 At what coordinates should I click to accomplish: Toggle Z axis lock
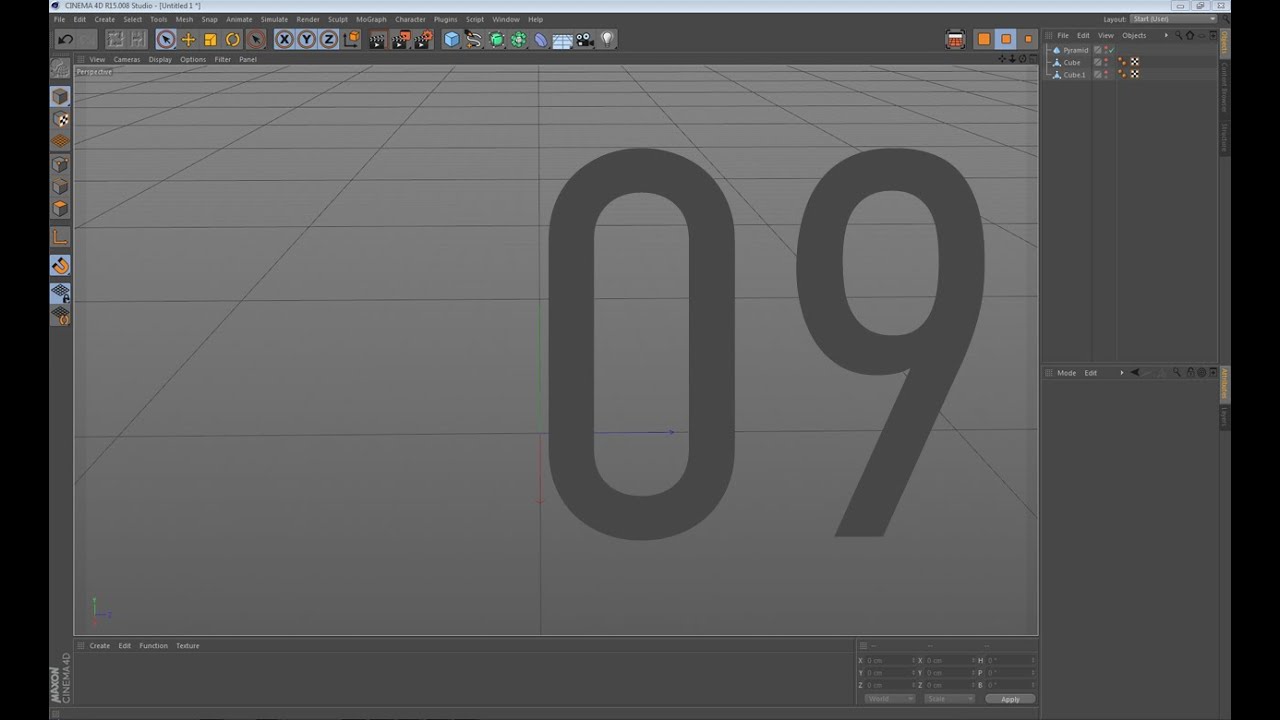328,39
